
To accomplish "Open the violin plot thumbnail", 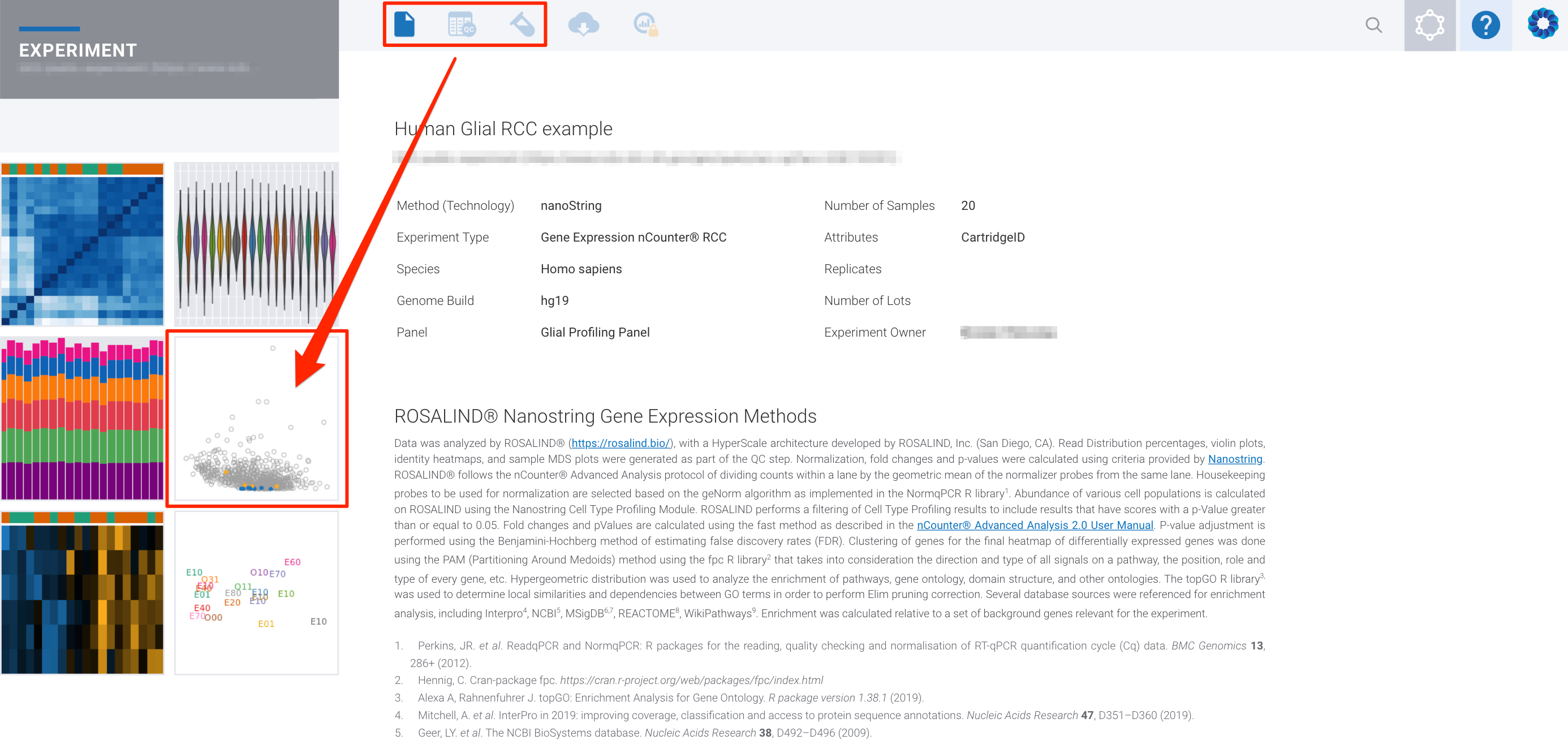I will [256, 244].
